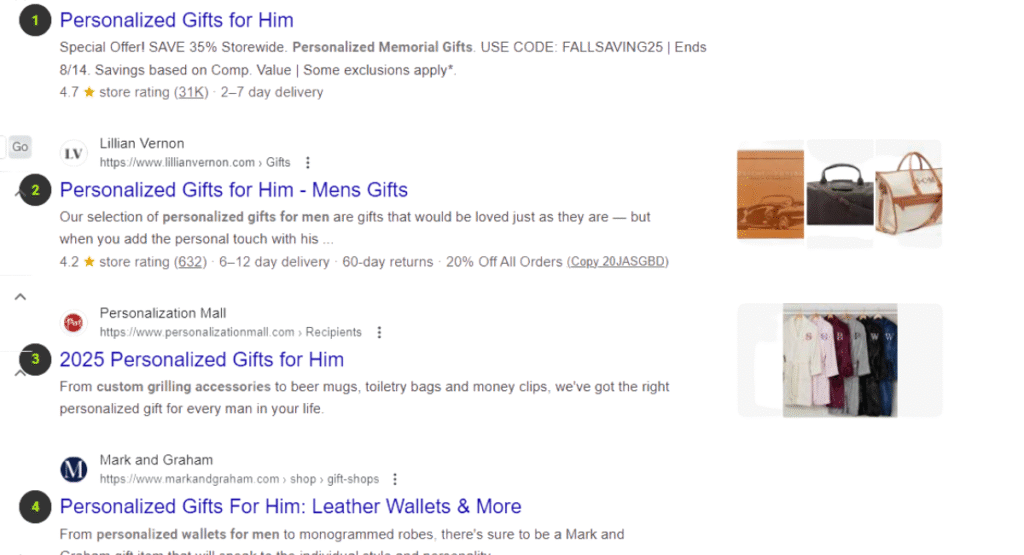
Task: Click the Personalization Mall red favicon
Action: [73, 322]
